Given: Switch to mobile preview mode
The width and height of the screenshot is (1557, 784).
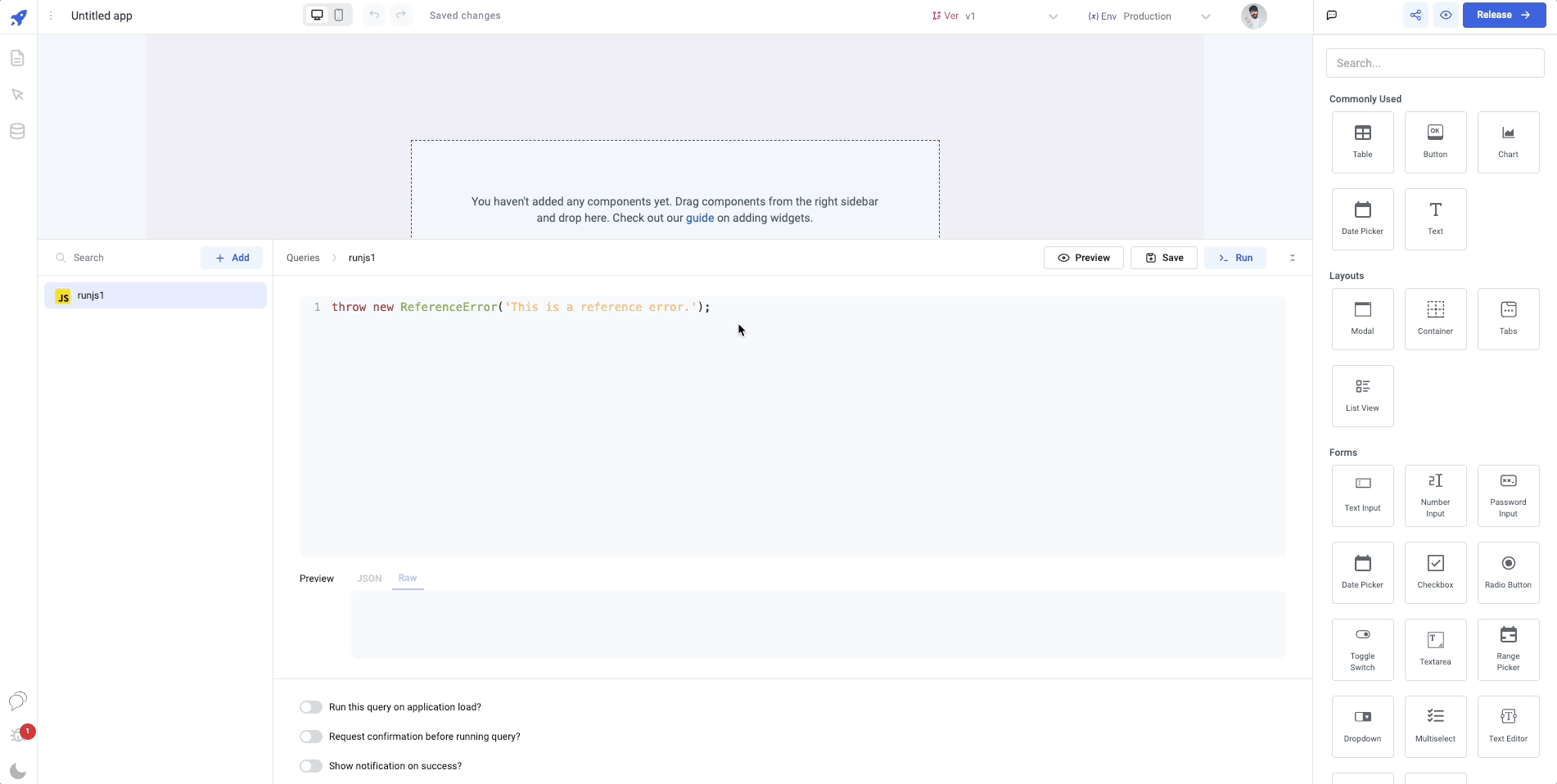Looking at the screenshot, I should pos(339,15).
